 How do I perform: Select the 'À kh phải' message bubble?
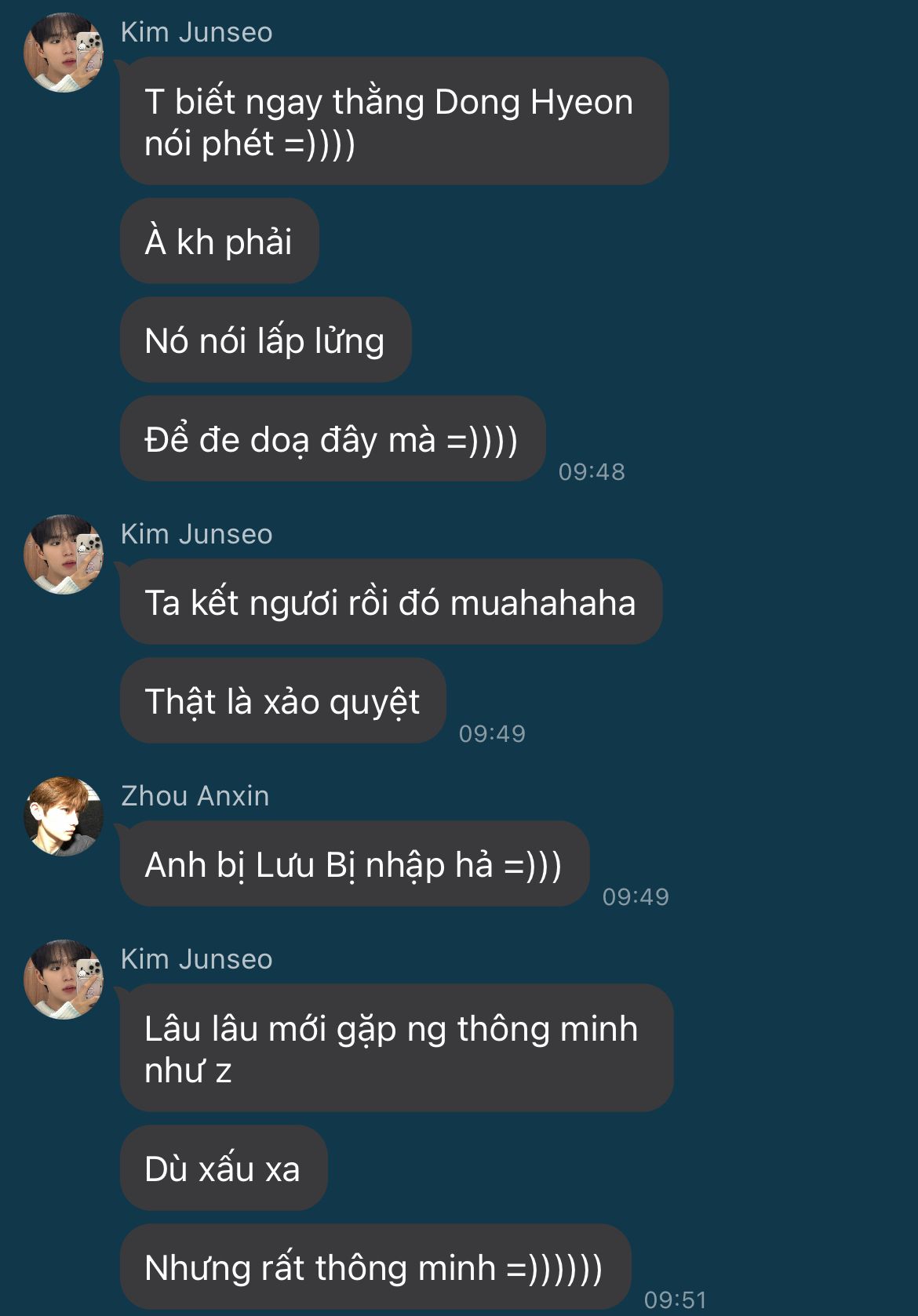[220, 241]
